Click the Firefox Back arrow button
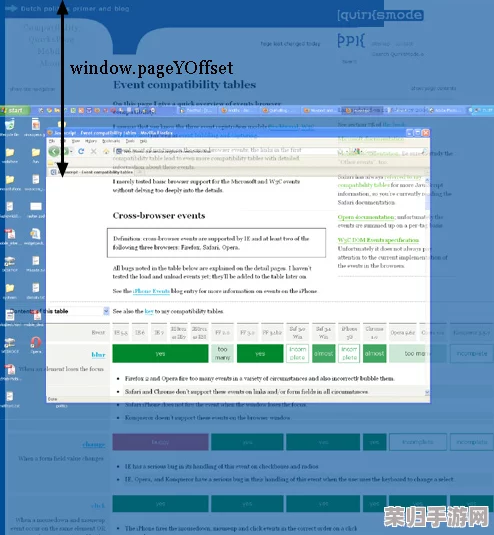 pyautogui.click(x=54, y=151)
